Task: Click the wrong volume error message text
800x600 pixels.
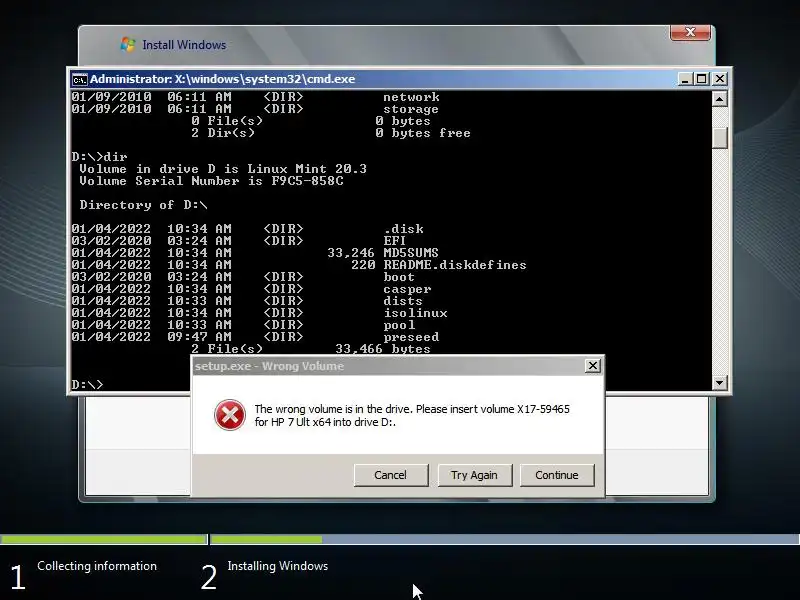Action: click(x=412, y=415)
